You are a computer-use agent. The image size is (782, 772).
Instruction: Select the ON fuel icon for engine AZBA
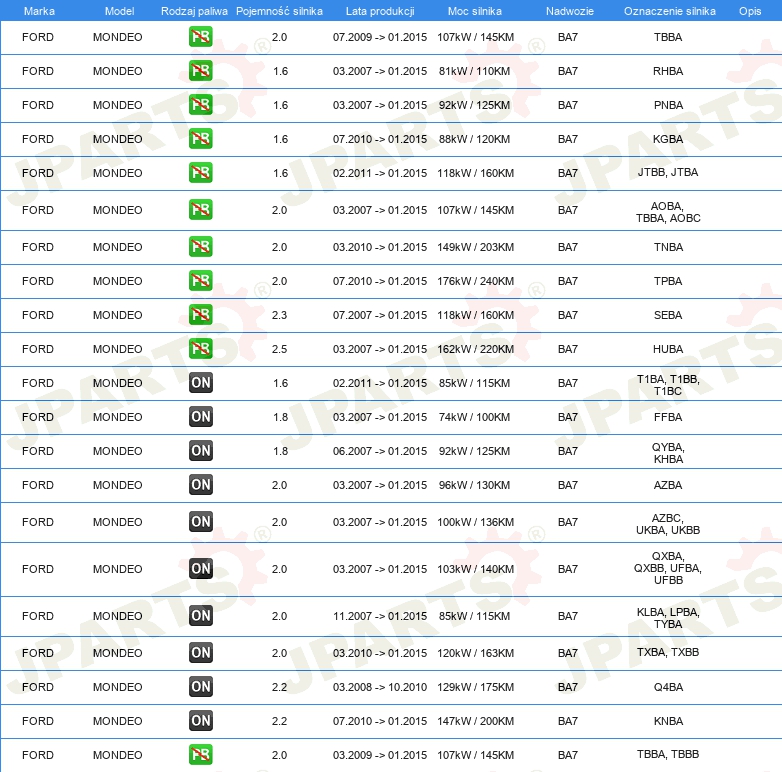coord(201,485)
